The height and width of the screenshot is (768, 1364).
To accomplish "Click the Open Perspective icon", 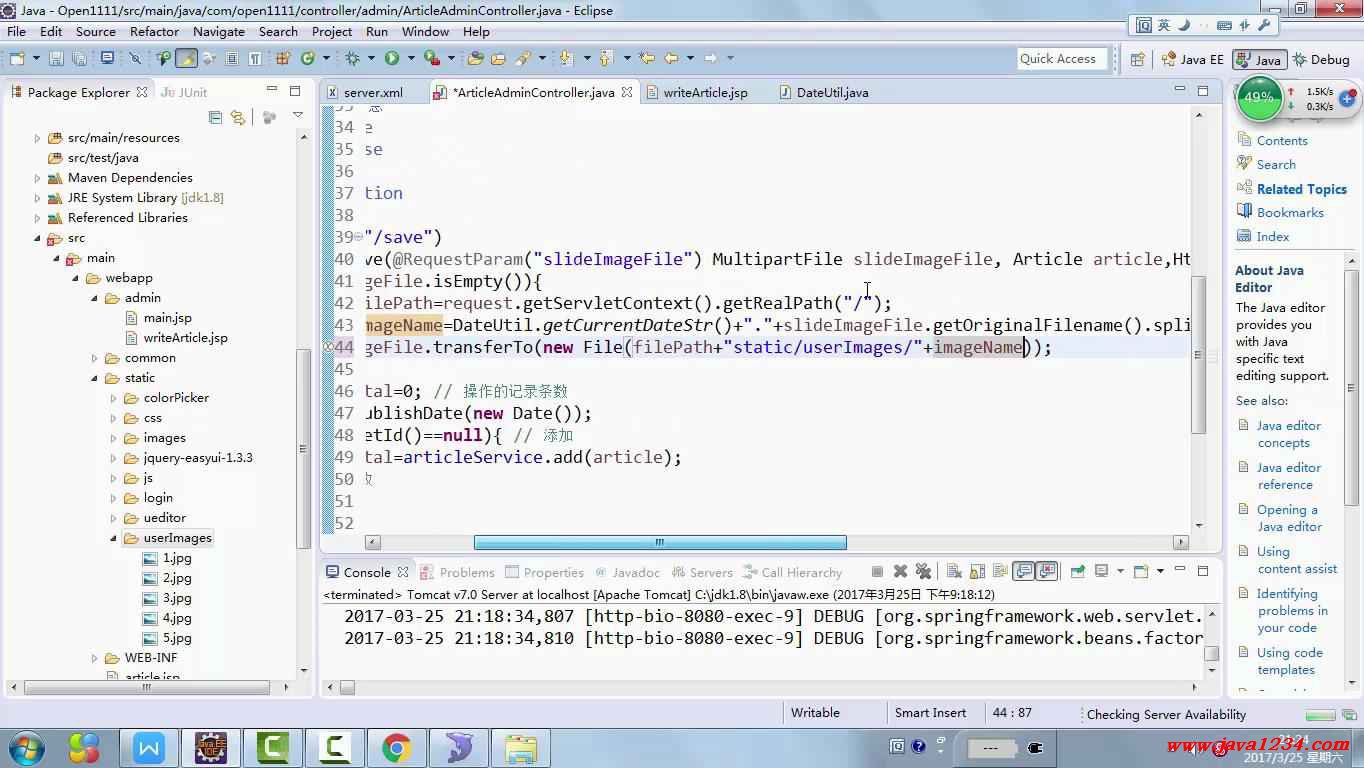I will [1137, 59].
